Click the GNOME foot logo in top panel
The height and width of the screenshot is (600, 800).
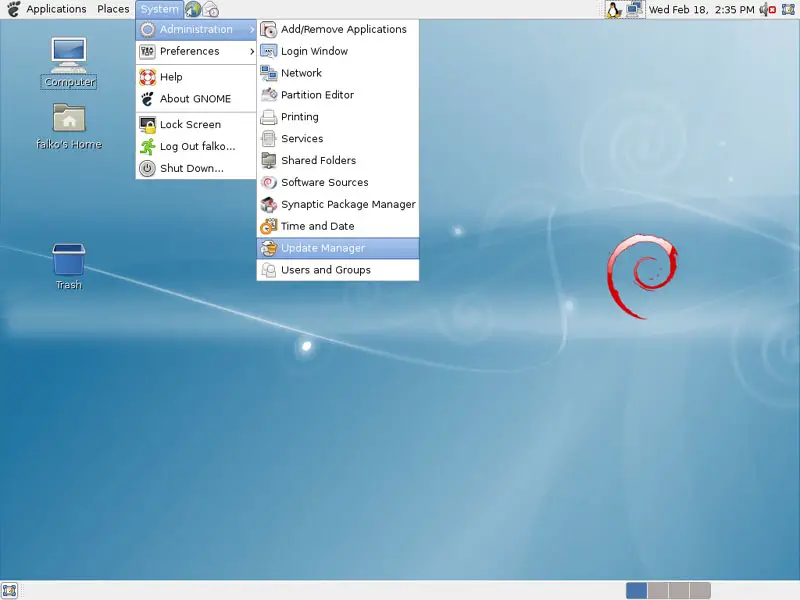[13, 9]
